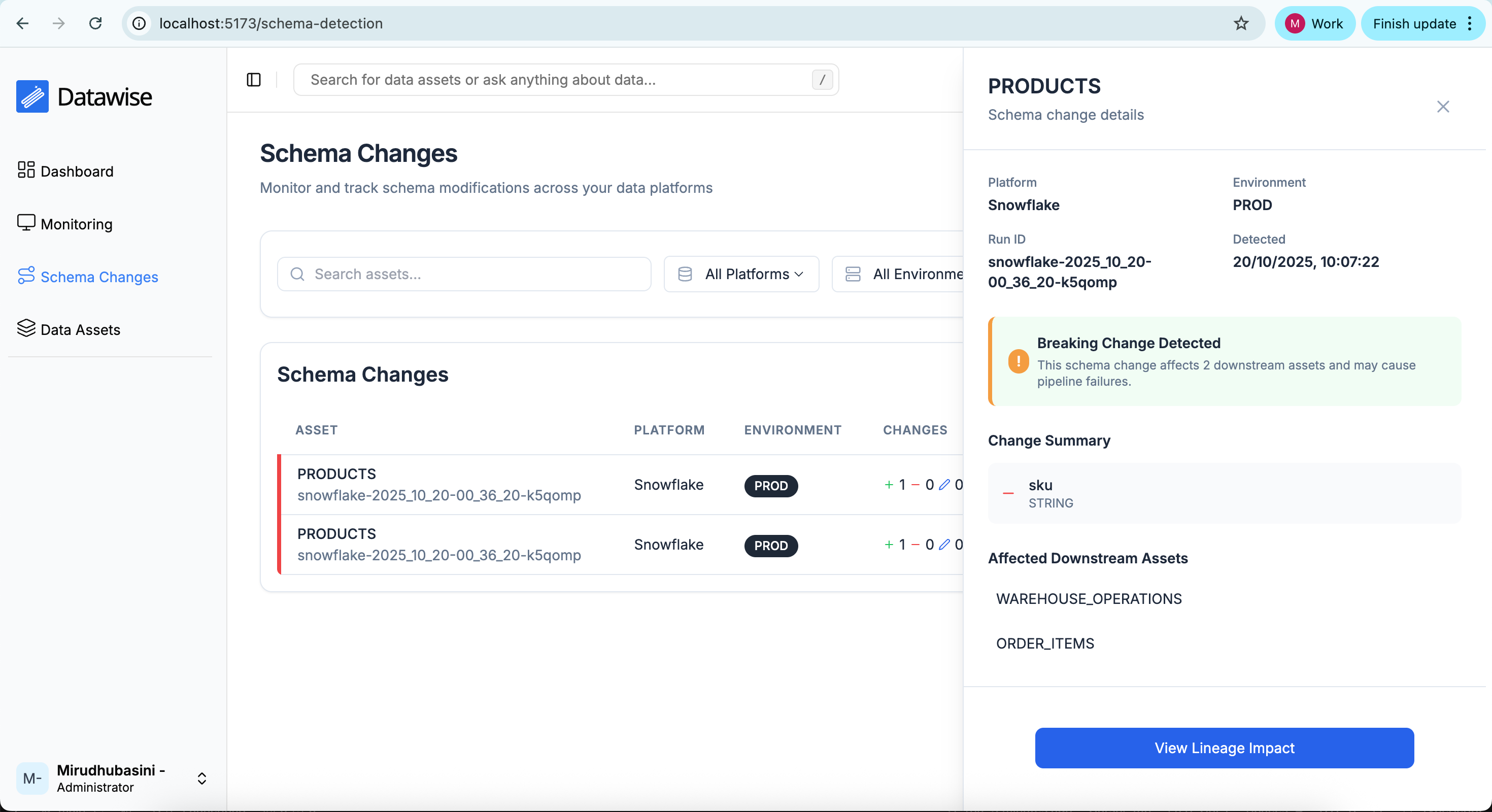Click the orange breaking change warning icon
This screenshot has width=1492, height=812.
pyautogui.click(x=1018, y=362)
